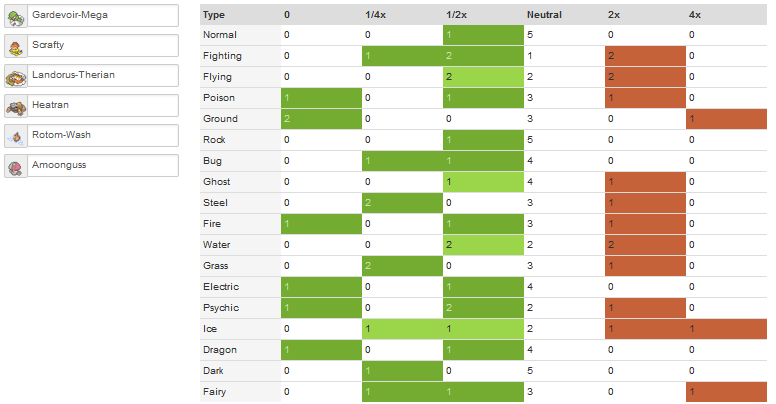Screen dimensions: 776x404
Task: Click the red 4x cell for Ice
Action: [727, 329]
